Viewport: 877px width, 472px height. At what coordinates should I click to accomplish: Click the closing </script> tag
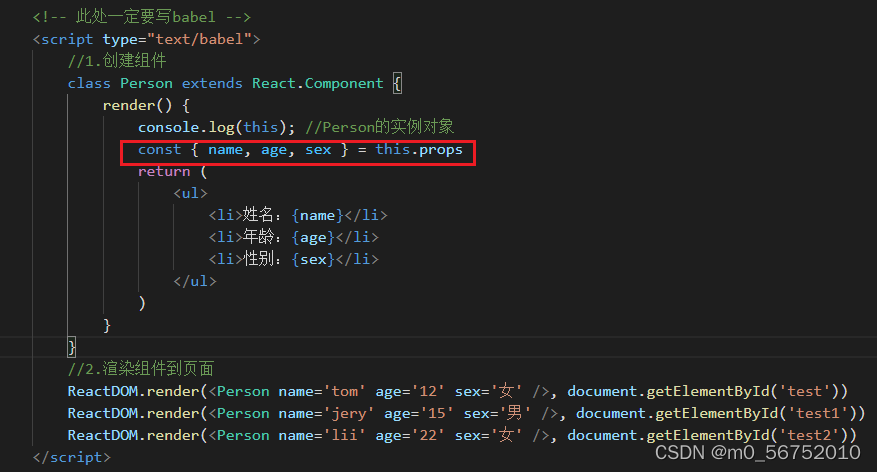click(72, 457)
